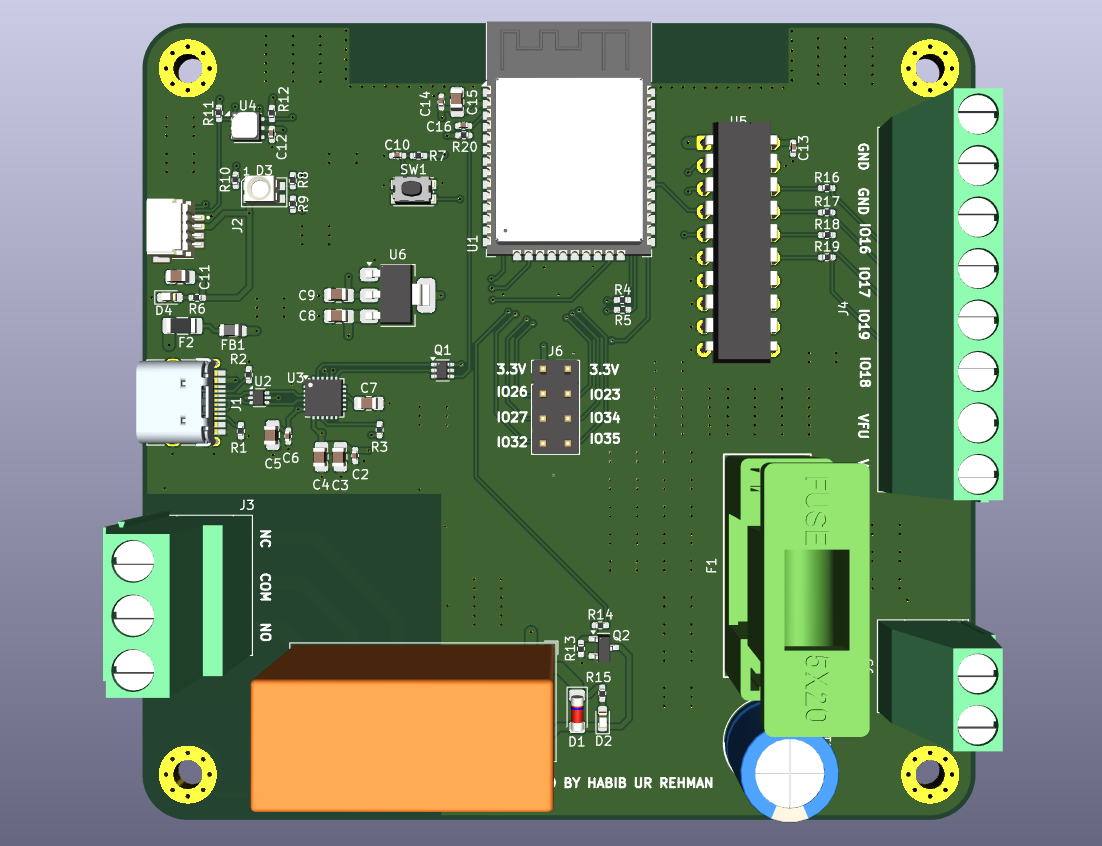The image size is (1102, 846).
Task: Click voltage regulator U6 body
Action: (396, 295)
